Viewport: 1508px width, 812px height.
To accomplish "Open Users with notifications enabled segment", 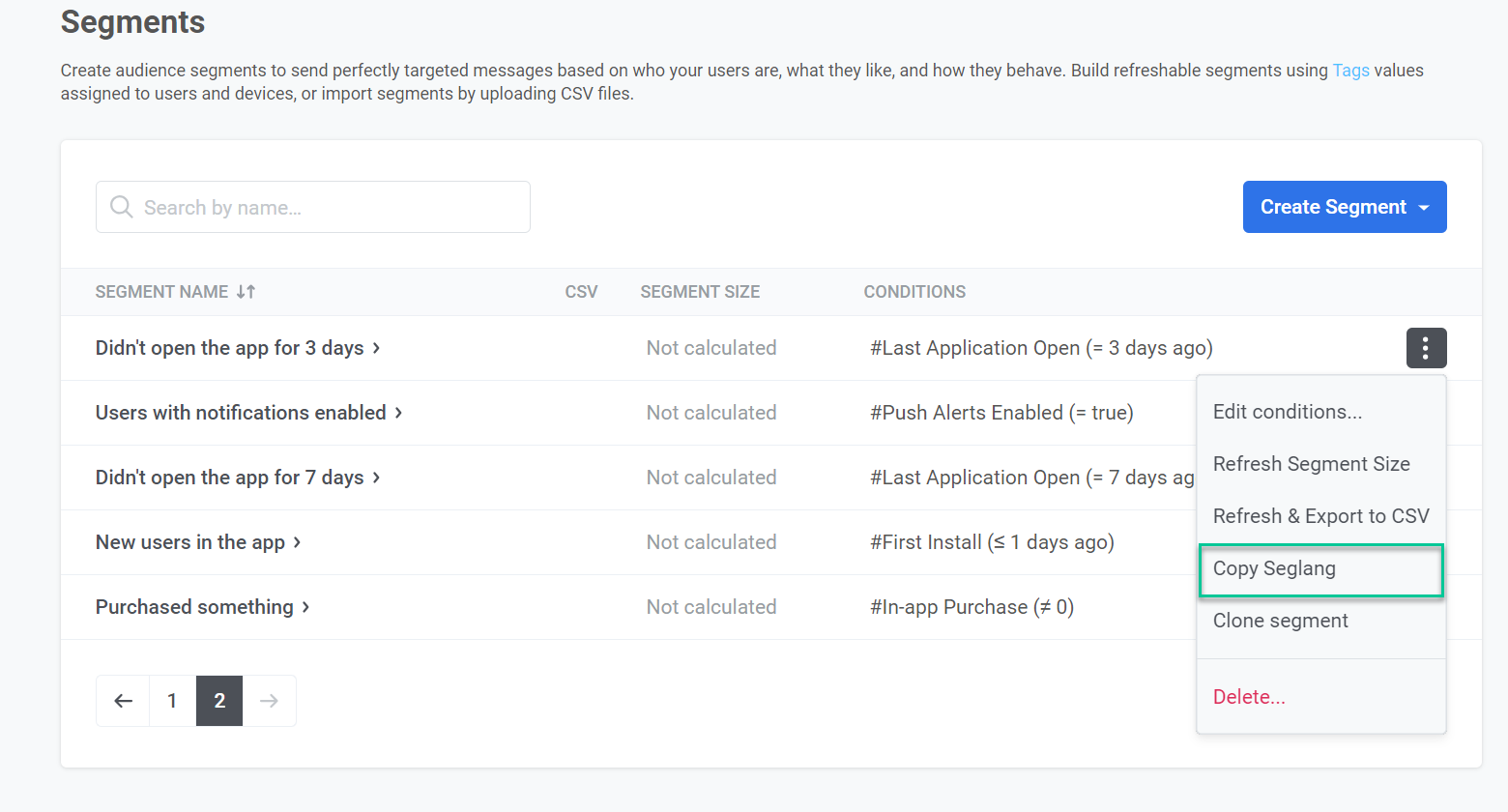I will point(241,413).
